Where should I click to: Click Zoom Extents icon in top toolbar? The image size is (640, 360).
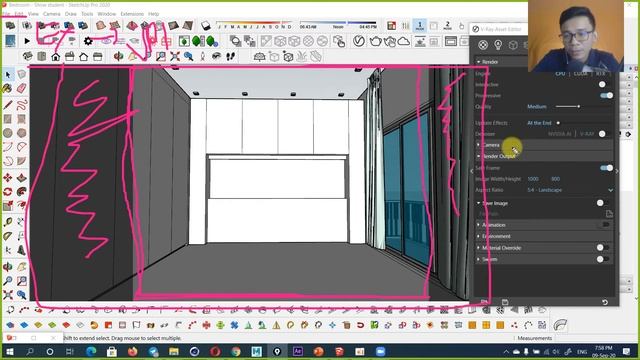pyautogui.click(x=175, y=56)
